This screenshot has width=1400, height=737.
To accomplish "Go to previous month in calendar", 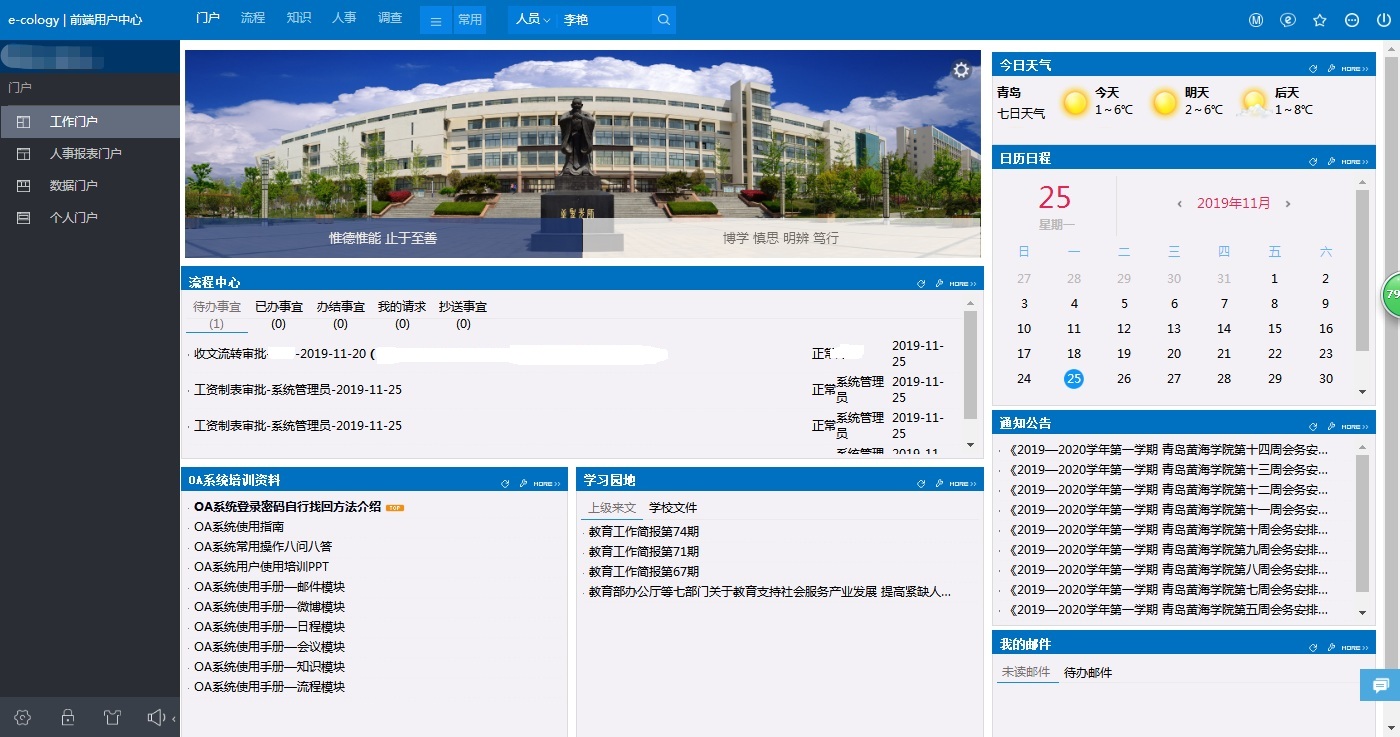I will tap(1180, 204).
